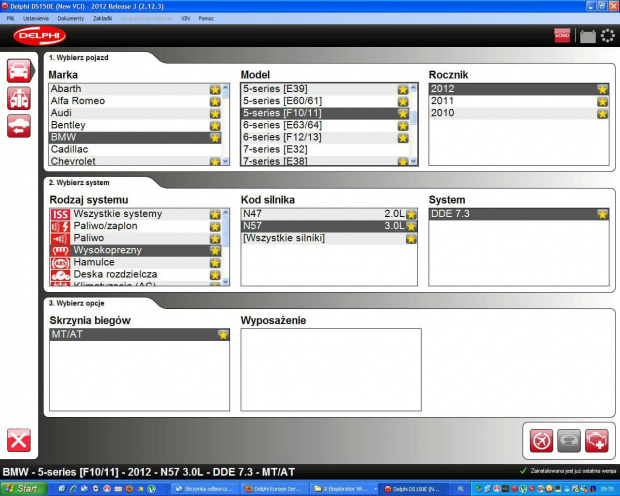This screenshot has height=496, width=620.
Task: Click the red eOBD icon
Action: coord(562,36)
